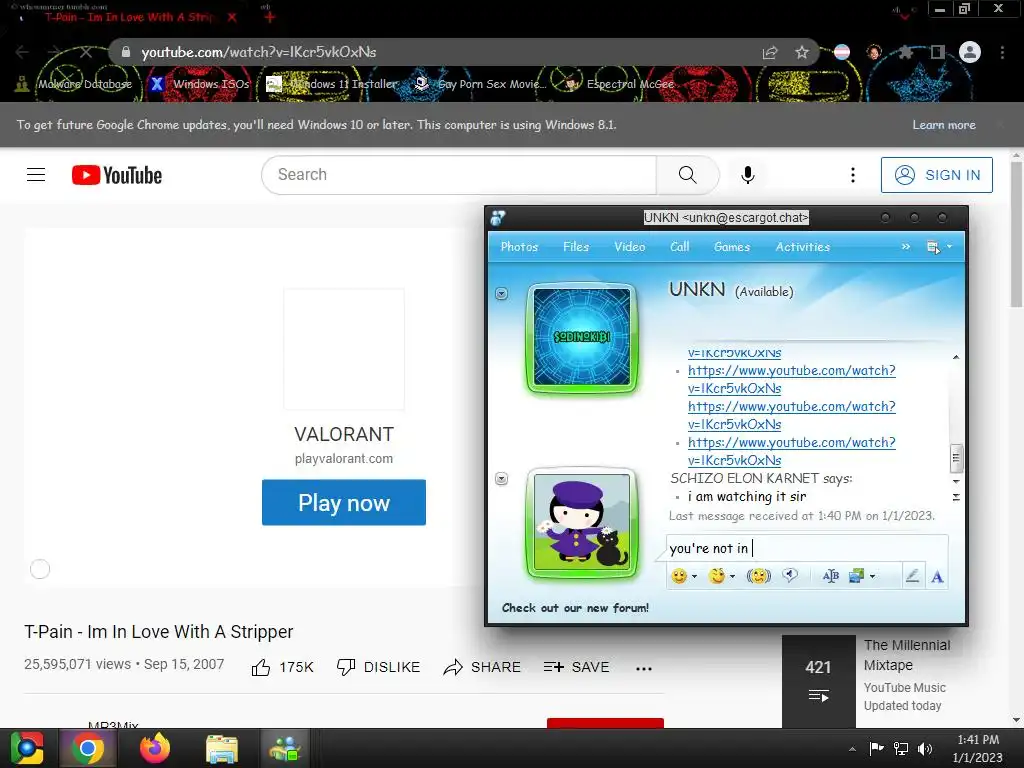Open dropdown arrow beside options icon
The image size is (1024, 768).
click(x=950, y=247)
